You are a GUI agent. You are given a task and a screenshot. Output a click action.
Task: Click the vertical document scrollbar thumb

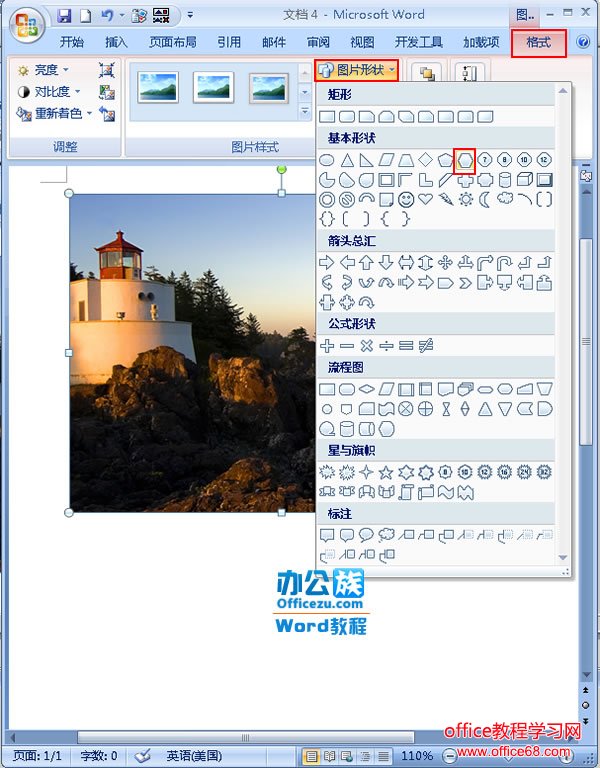(586, 341)
